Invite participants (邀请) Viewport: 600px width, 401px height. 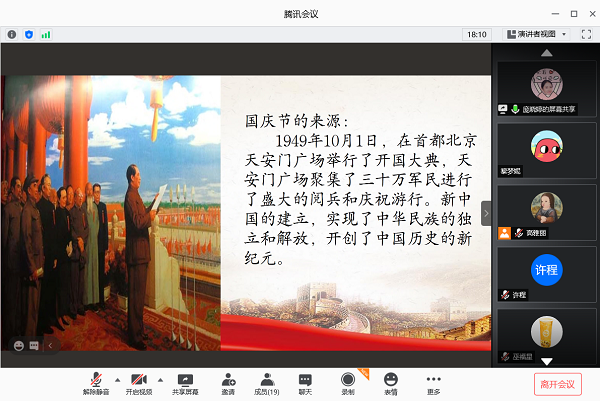[228, 383]
